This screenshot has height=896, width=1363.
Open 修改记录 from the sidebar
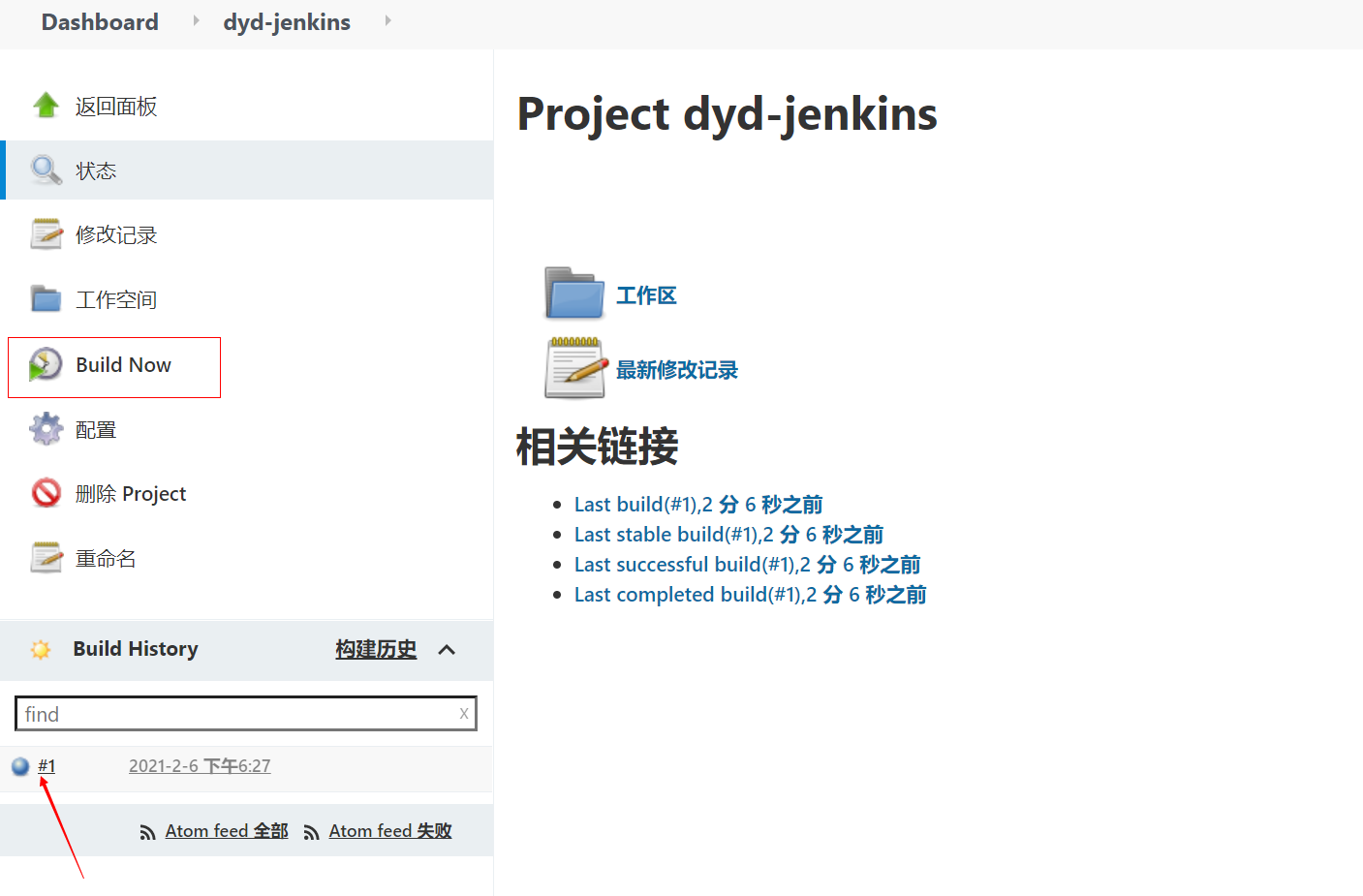(116, 234)
